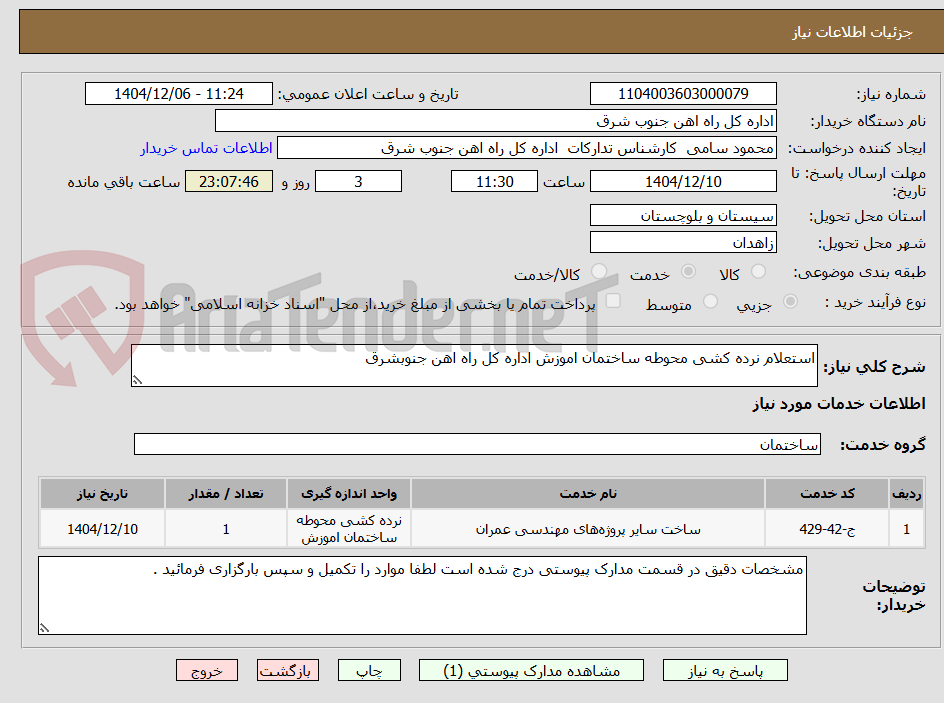Click the ردیف column header
The height and width of the screenshot is (703, 944).
click(x=907, y=494)
